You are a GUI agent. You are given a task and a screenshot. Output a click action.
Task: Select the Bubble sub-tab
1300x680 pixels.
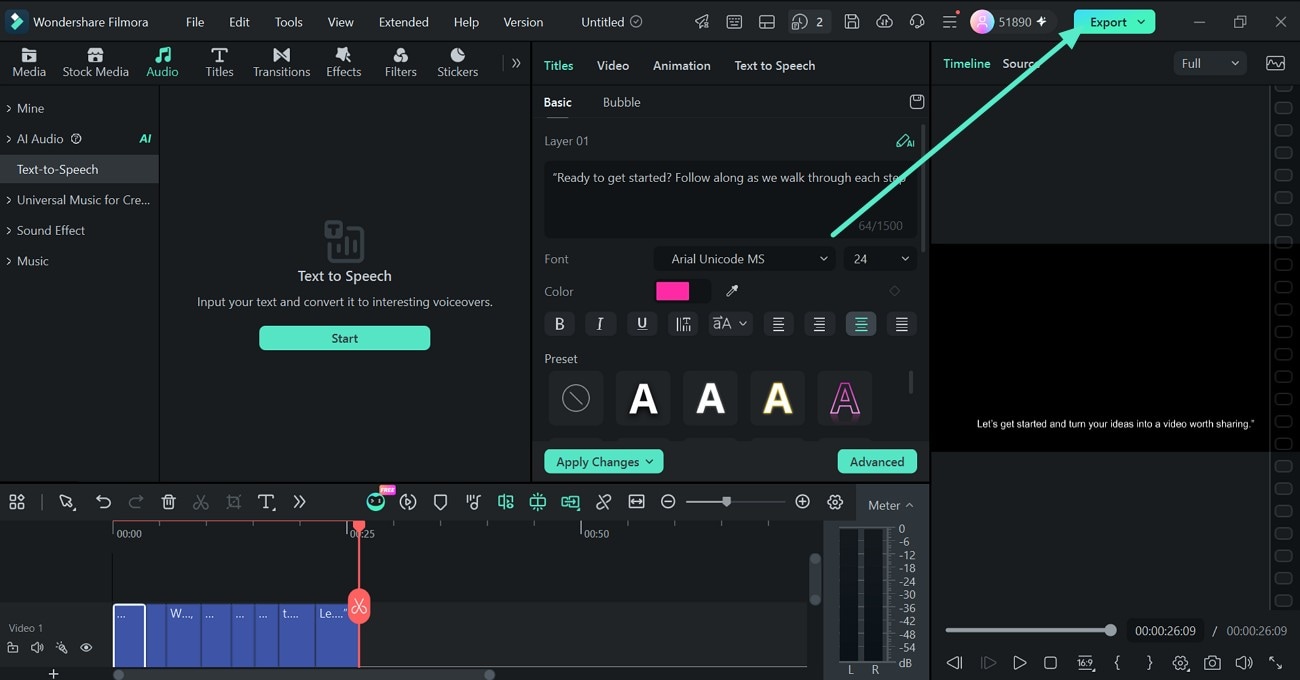click(x=621, y=102)
